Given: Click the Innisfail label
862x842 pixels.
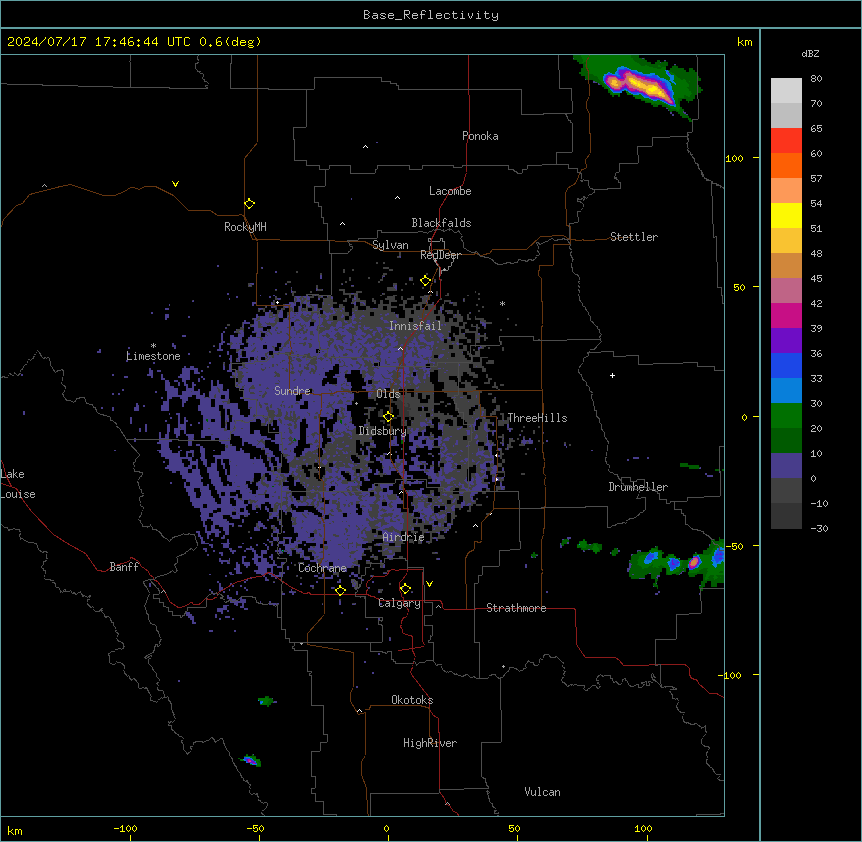Looking at the screenshot, I should (x=415, y=326).
